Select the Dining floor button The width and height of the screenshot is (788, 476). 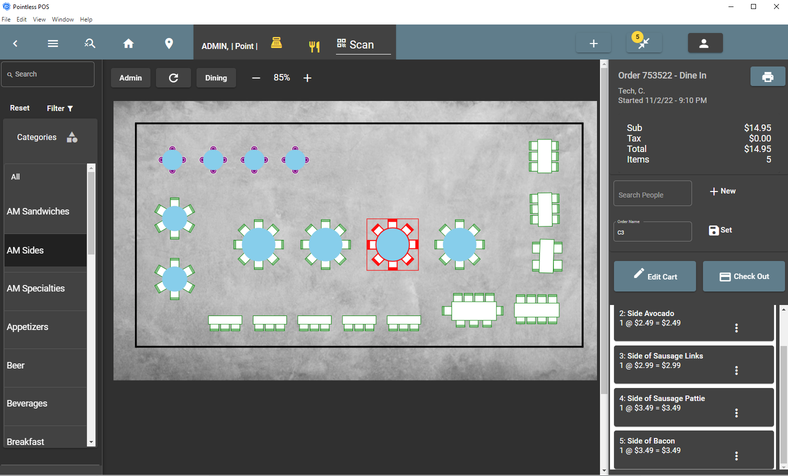pos(216,78)
